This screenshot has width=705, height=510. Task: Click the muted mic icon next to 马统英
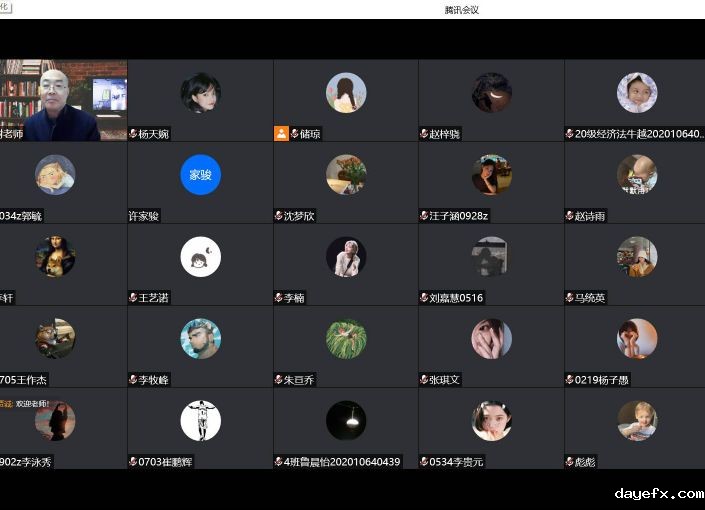tap(569, 298)
